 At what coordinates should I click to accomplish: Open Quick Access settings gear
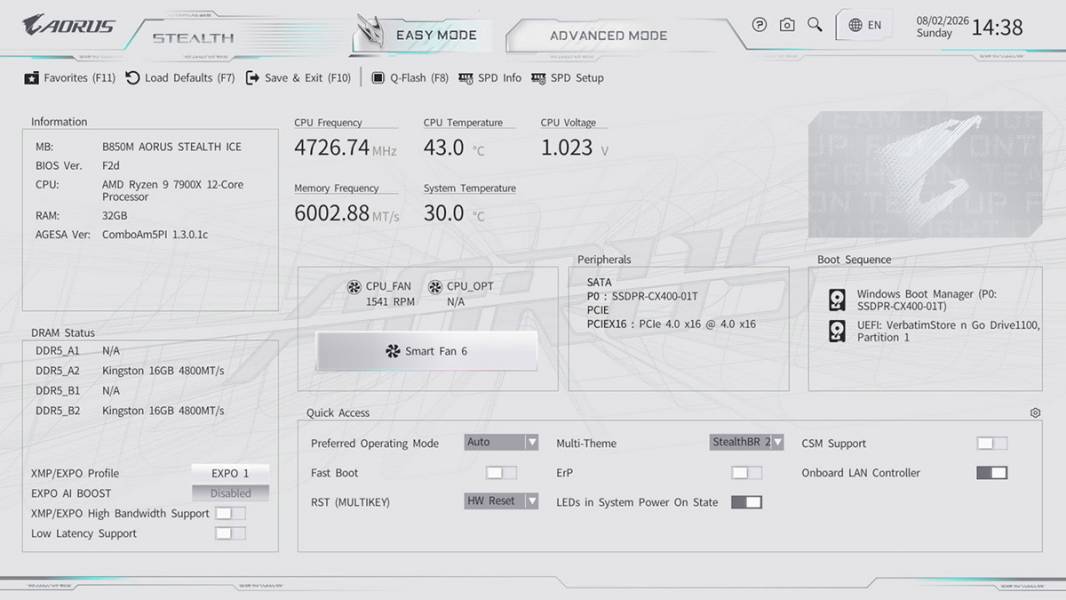(x=1035, y=412)
